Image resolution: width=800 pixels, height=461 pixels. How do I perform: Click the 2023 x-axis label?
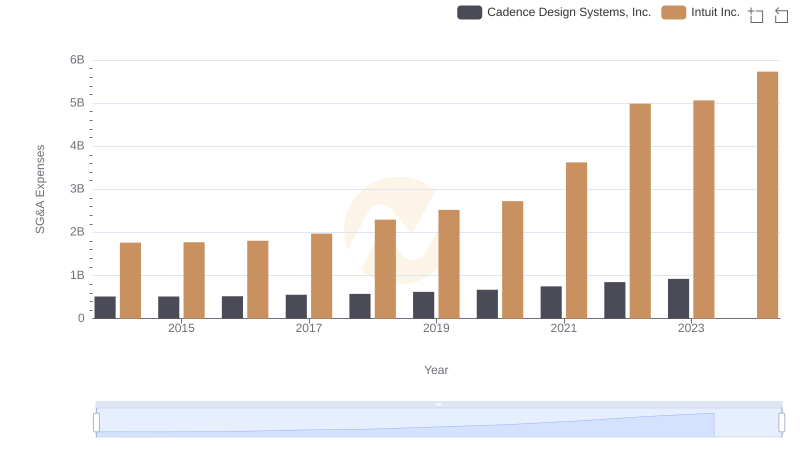point(691,328)
